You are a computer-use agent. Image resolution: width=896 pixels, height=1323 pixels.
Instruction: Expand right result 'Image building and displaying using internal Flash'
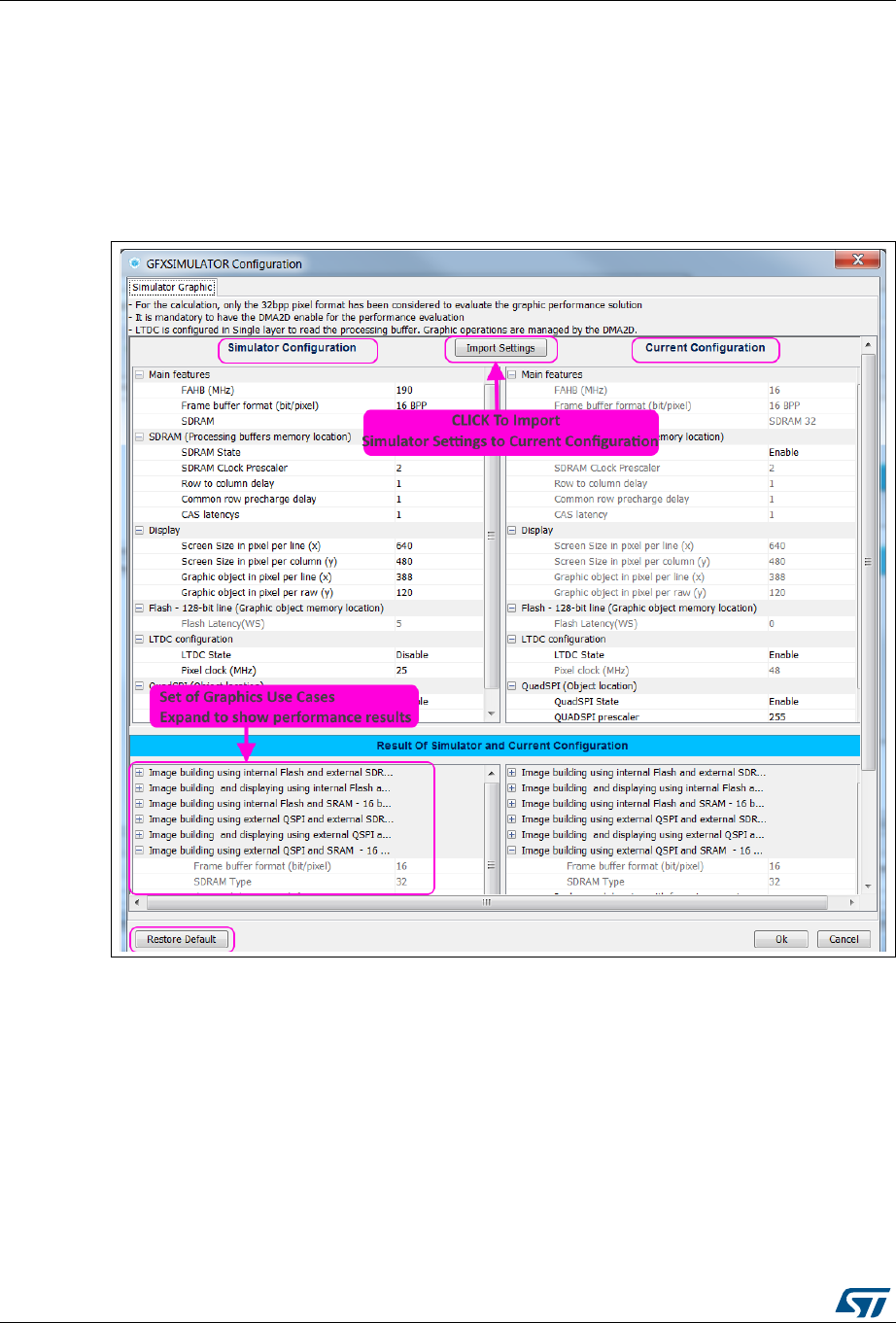pos(512,788)
